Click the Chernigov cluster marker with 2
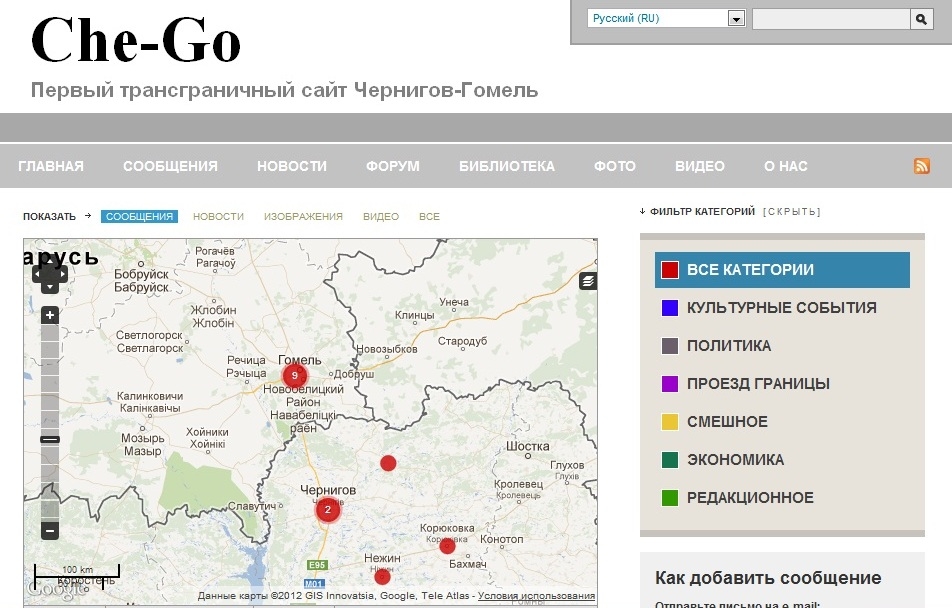952x608 pixels. (327, 510)
